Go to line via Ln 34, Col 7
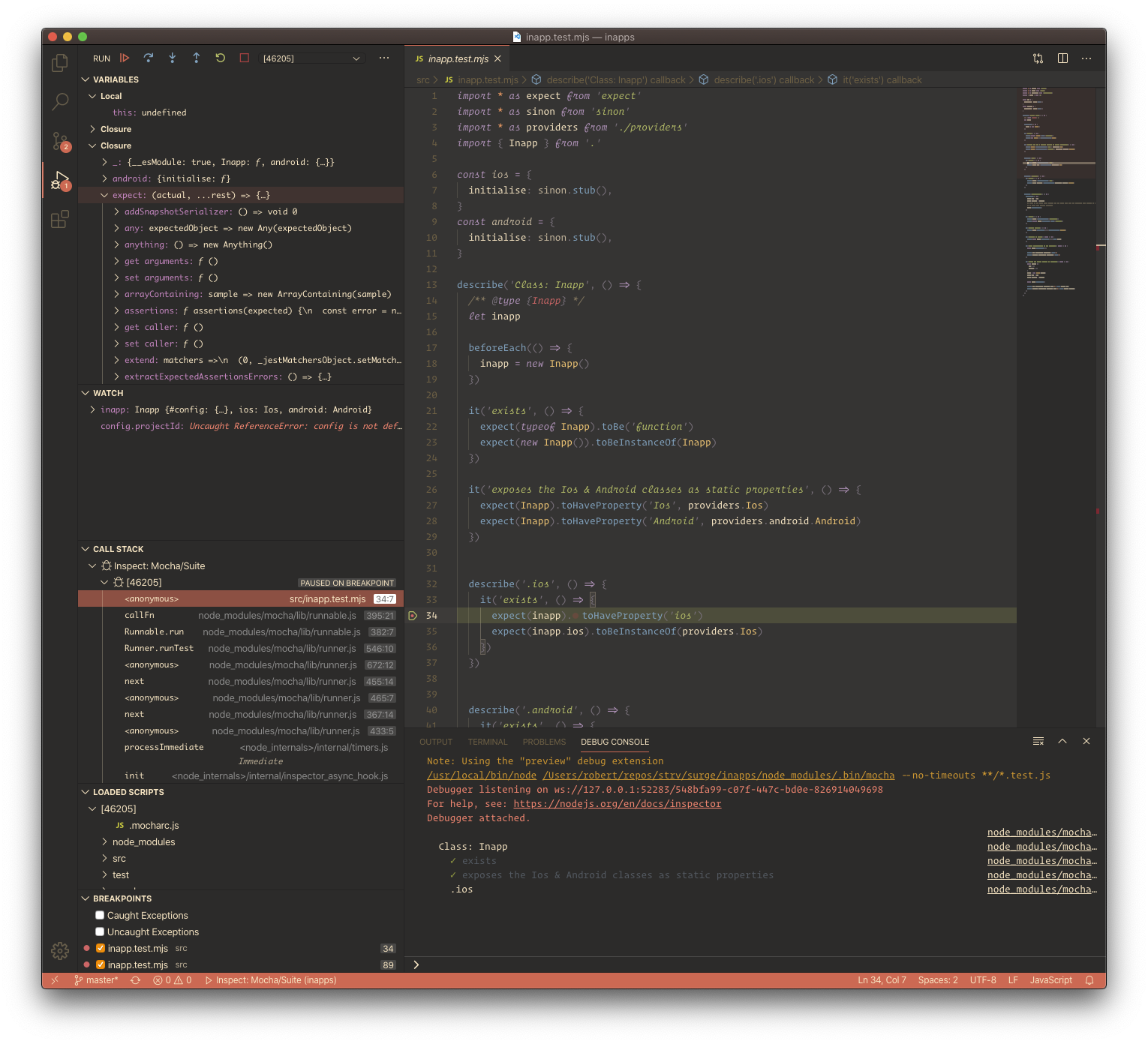The height and width of the screenshot is (1044, 1148). pos(882,980)
